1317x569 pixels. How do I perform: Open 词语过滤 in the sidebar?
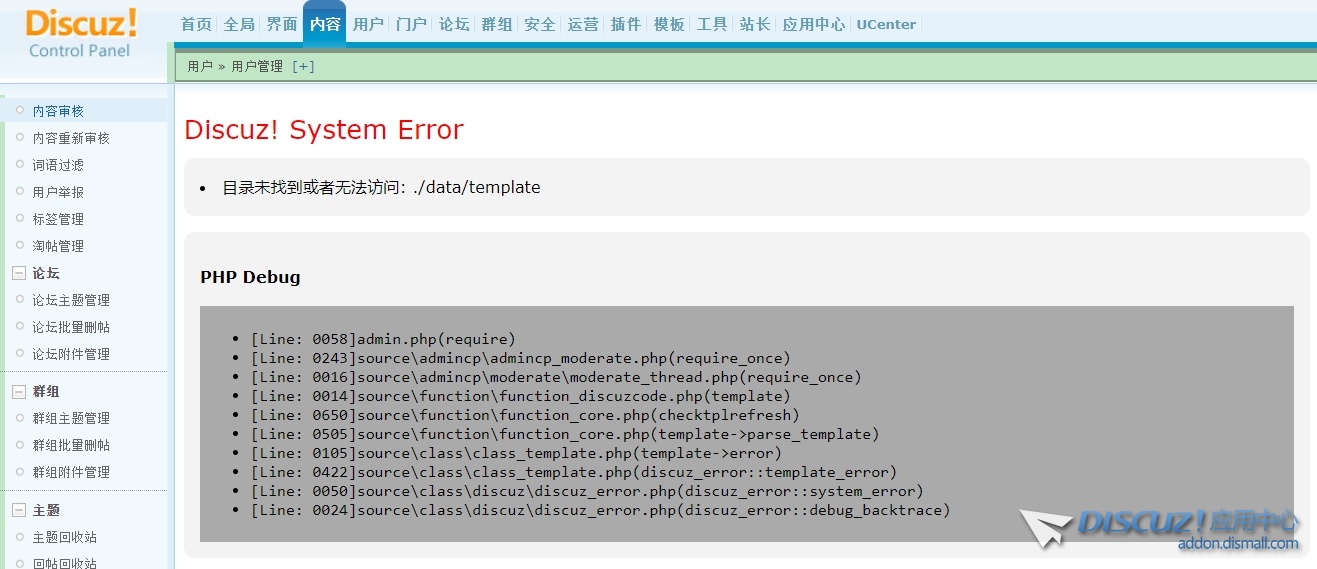(58, 165)
